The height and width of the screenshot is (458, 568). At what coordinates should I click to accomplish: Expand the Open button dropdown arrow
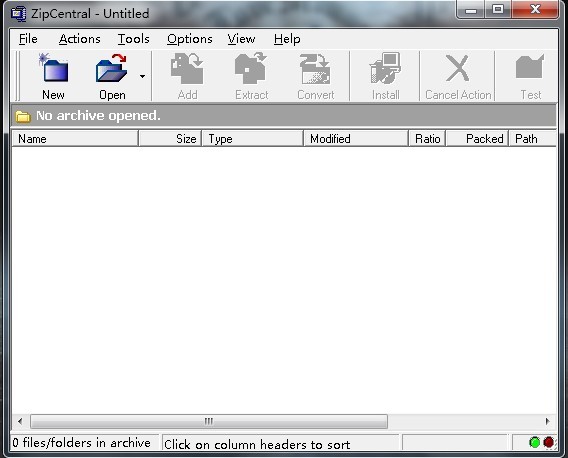pos(142,76)
